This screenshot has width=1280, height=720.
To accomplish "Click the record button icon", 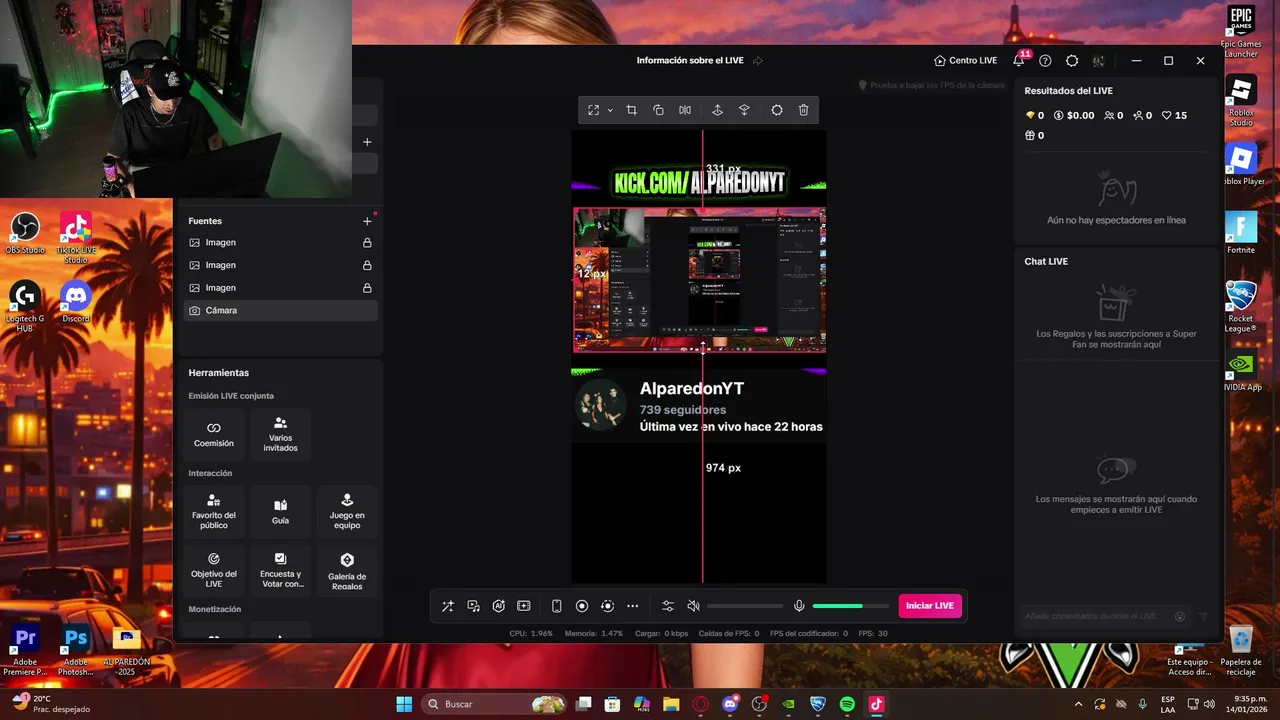I will coord(582,606).
